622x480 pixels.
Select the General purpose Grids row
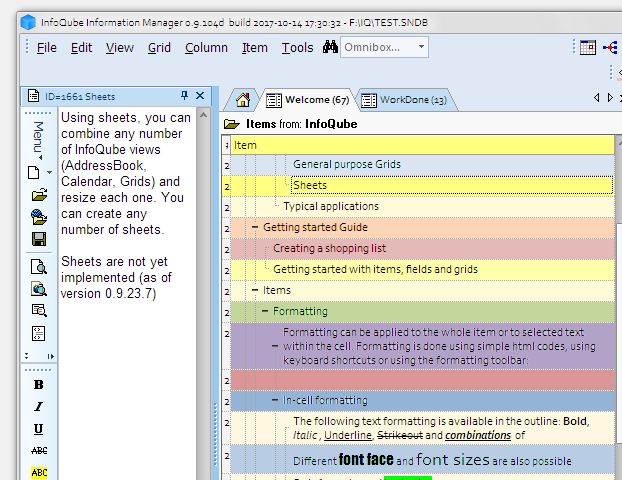pos(422,164)
